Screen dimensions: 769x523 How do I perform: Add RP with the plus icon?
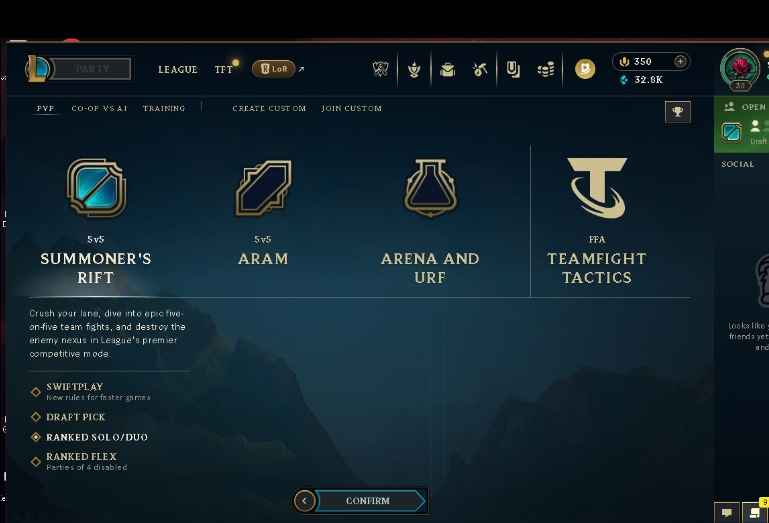(680, 61)
